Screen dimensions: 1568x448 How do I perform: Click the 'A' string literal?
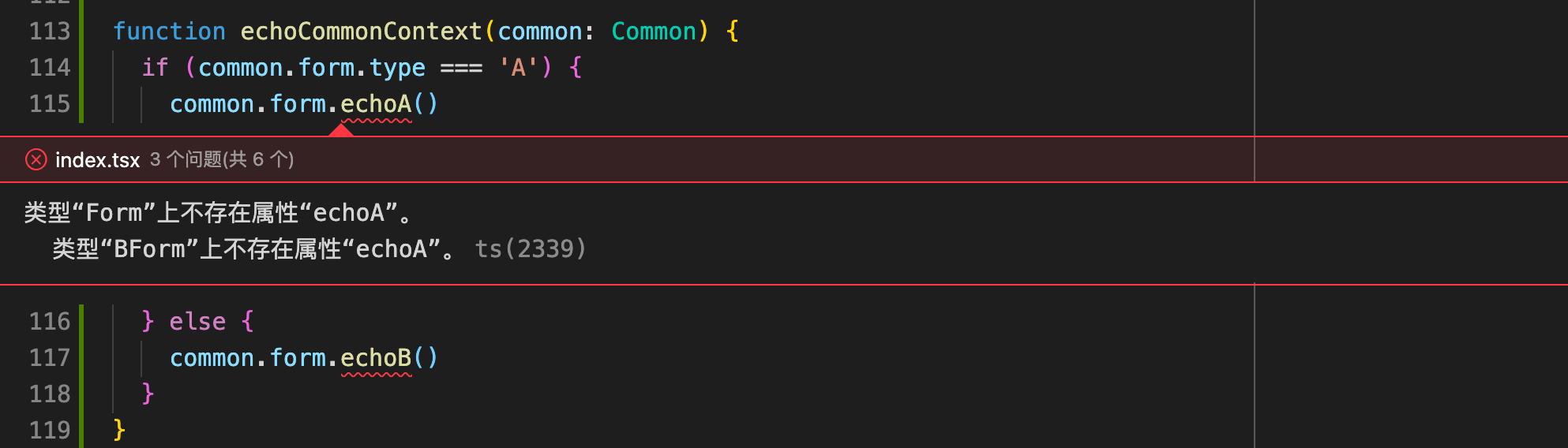coord(518,68)
